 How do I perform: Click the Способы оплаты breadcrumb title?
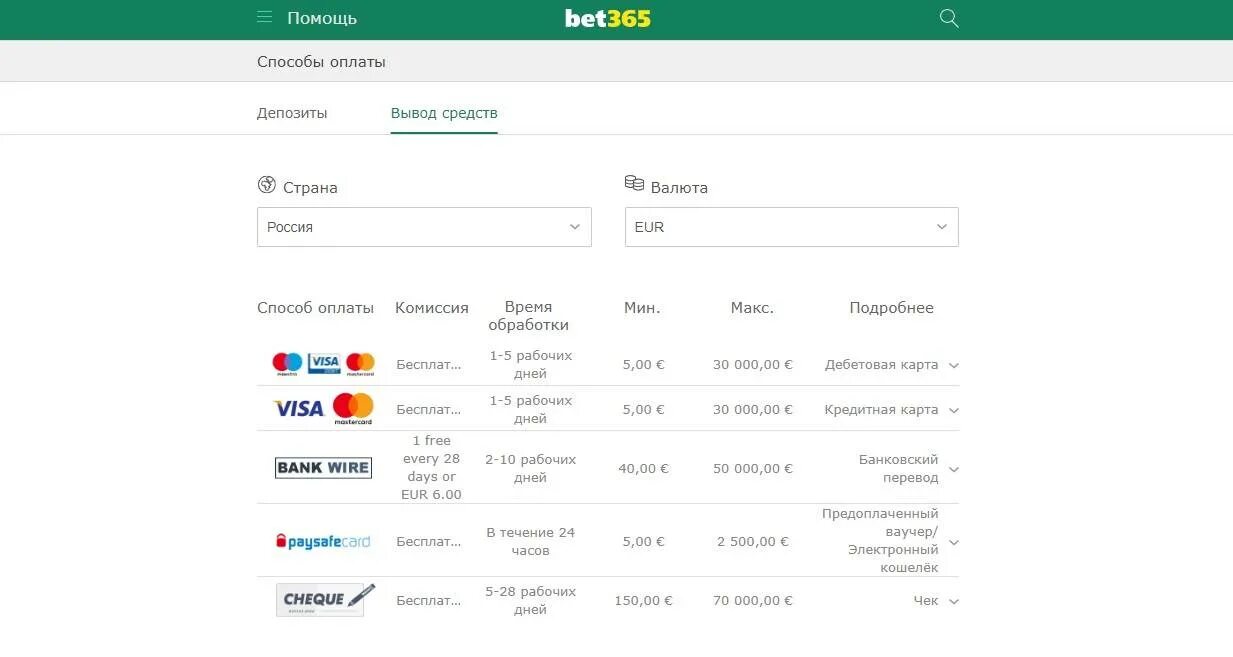[321, 62]
